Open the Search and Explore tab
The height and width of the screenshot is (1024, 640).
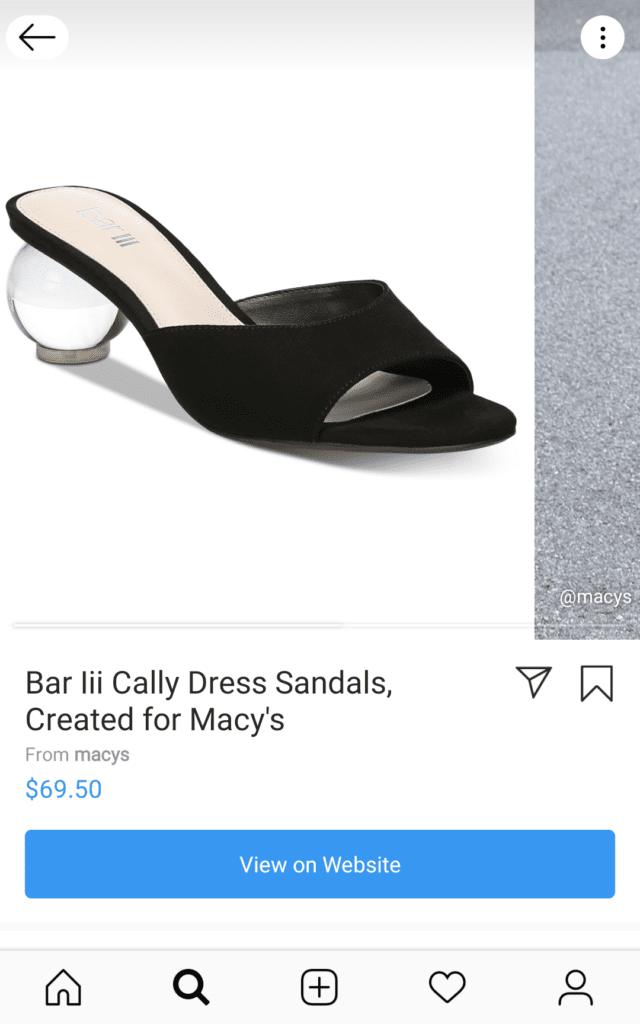[191, 986]
